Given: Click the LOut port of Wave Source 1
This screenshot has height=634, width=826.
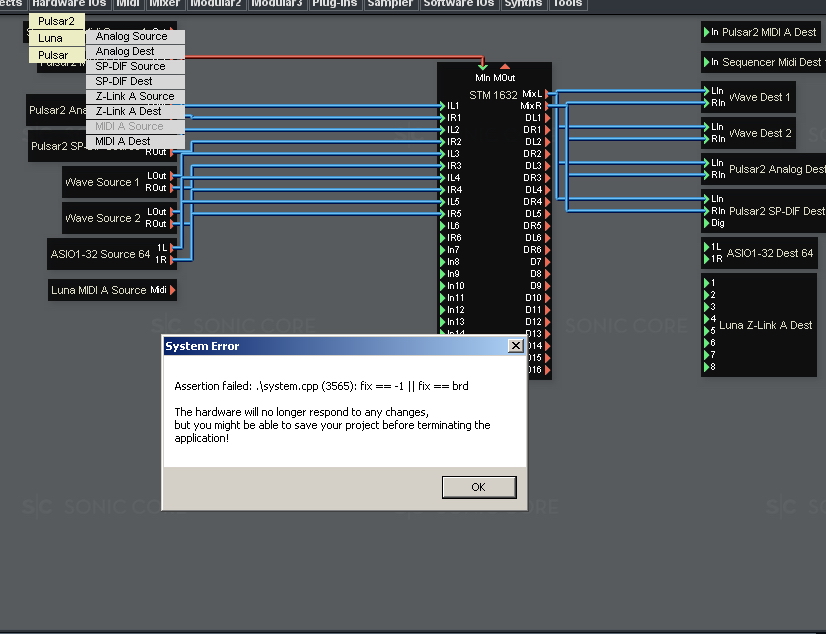Looking at the screenshot, I should click(x=173, y=176).
